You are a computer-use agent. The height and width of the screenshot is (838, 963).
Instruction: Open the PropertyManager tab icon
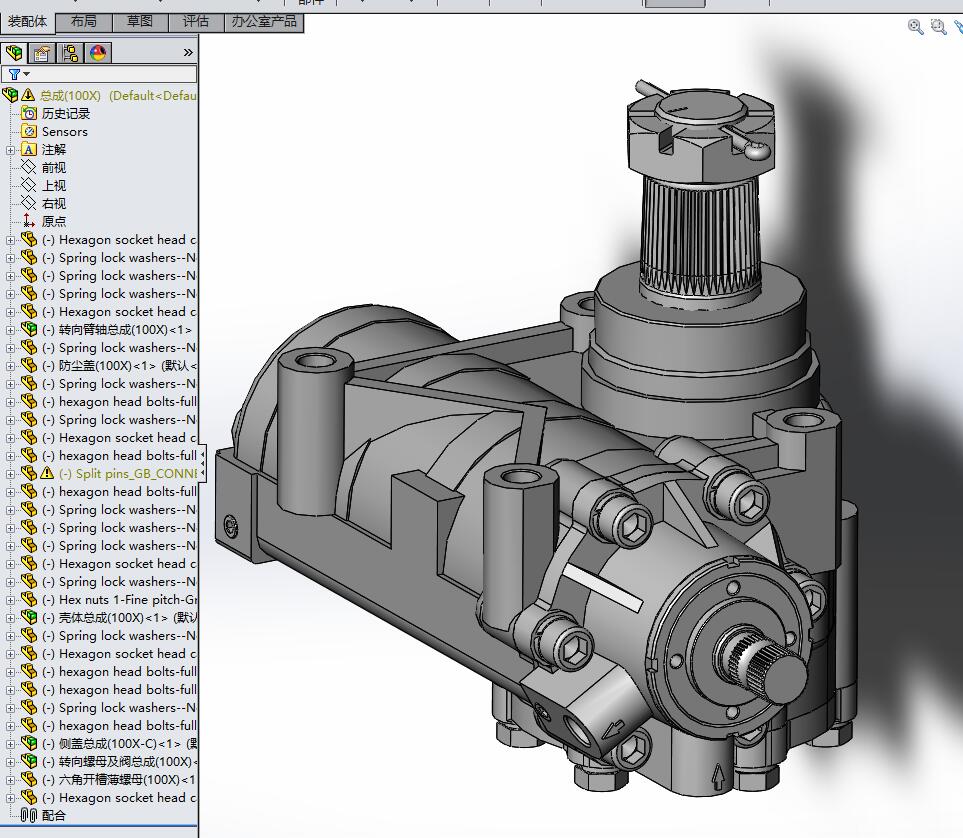pyautogui.click(x=42, y=53)
